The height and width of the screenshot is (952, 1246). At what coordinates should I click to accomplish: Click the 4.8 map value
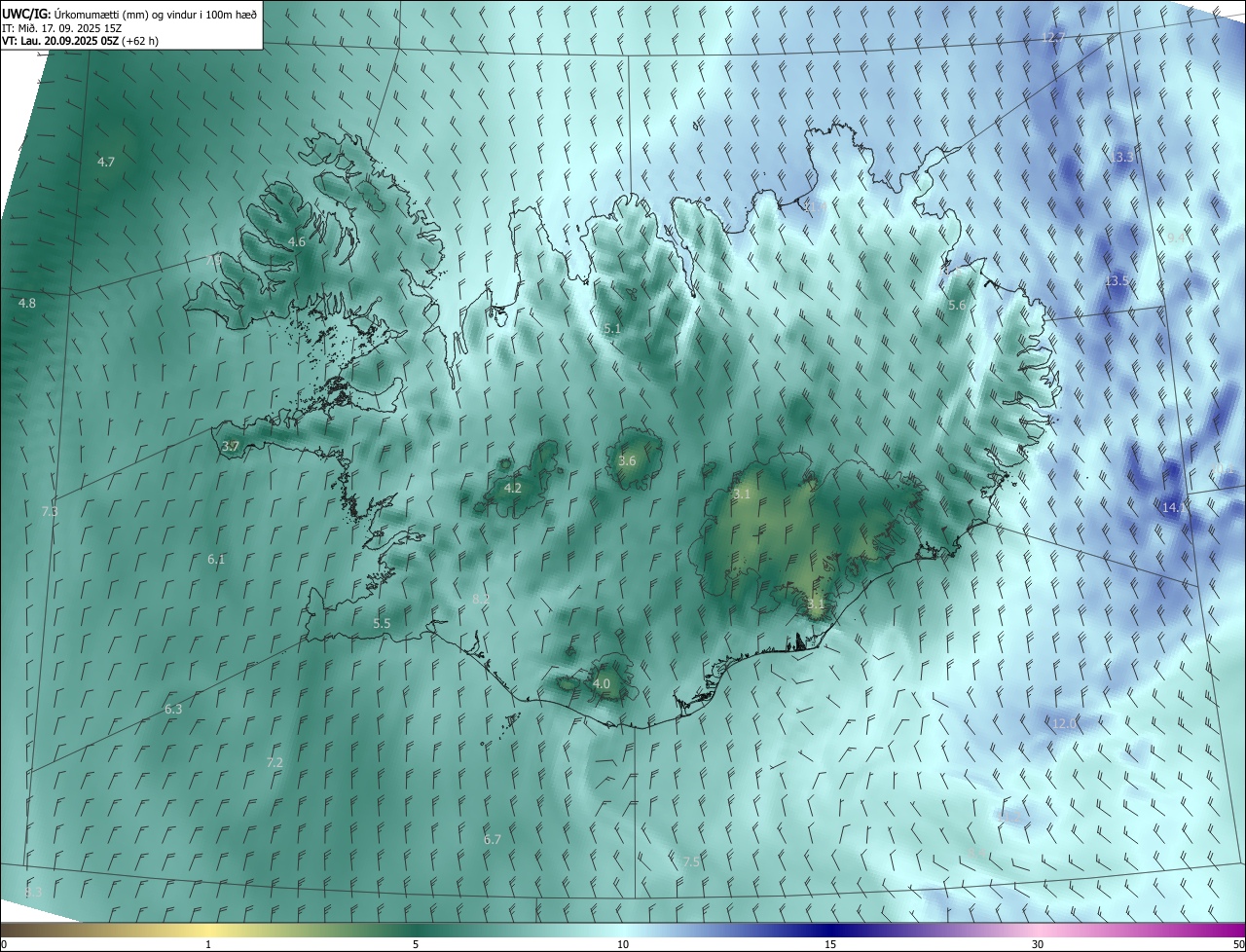(x=27, y=303)
